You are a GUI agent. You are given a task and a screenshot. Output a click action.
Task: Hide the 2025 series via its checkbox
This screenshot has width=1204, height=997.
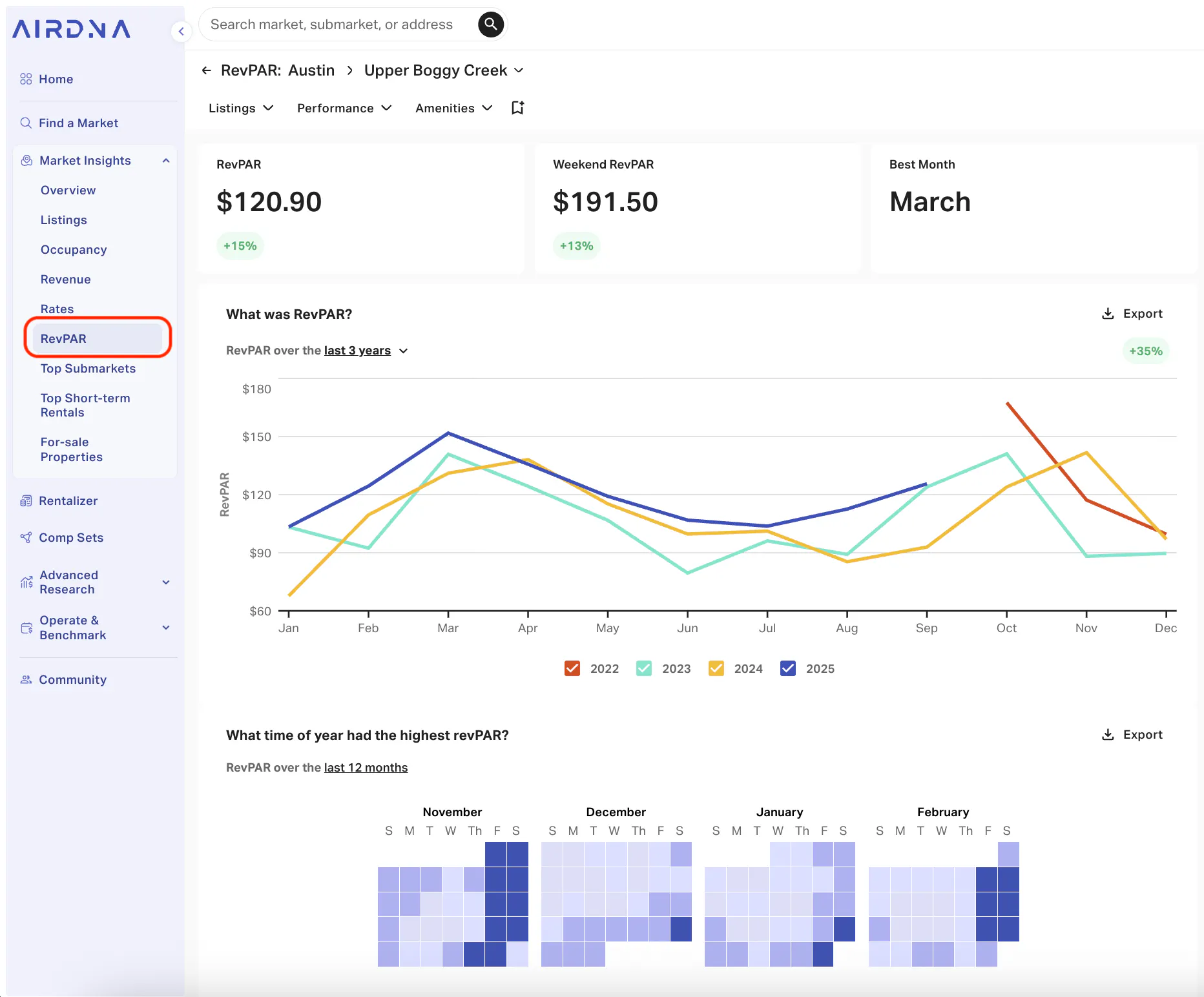point(788,668)
